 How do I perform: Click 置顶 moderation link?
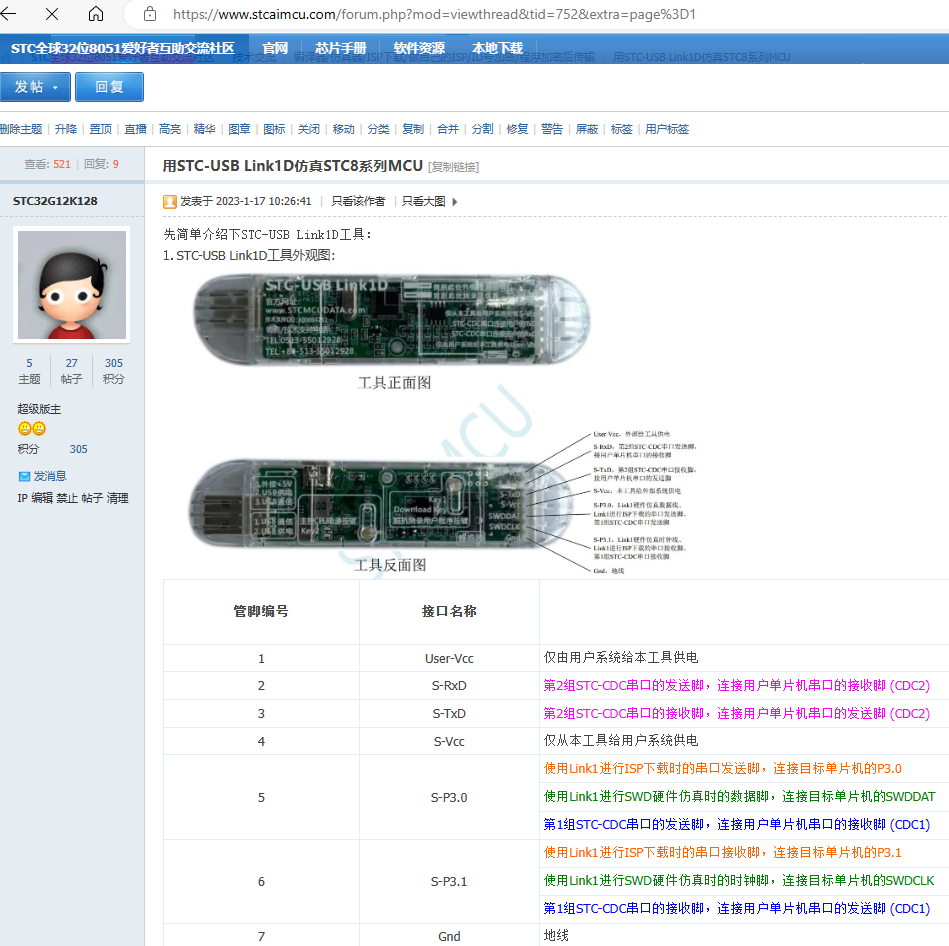click(x=100, y=129)
